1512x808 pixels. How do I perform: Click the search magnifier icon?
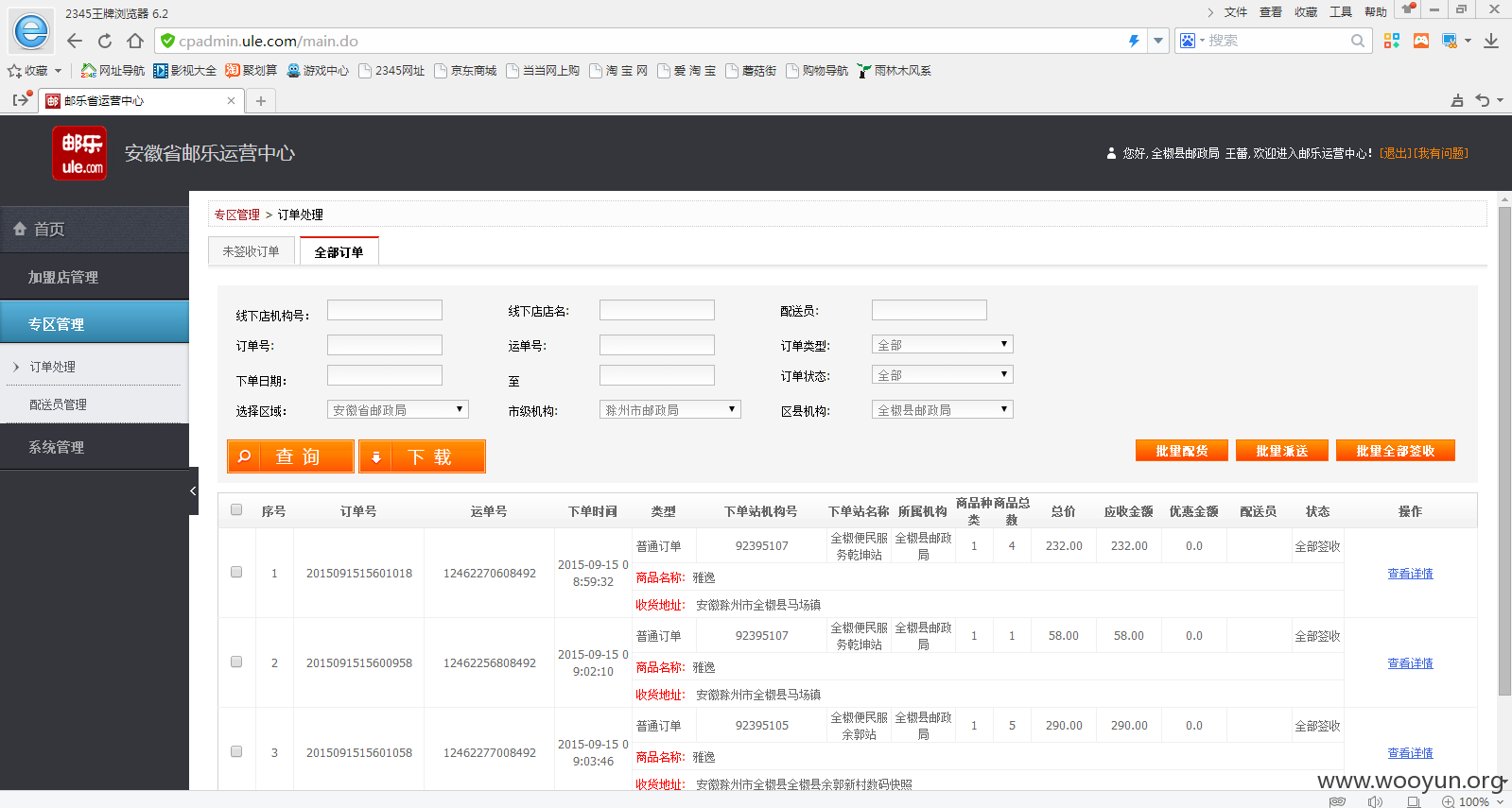[1358, 41]
